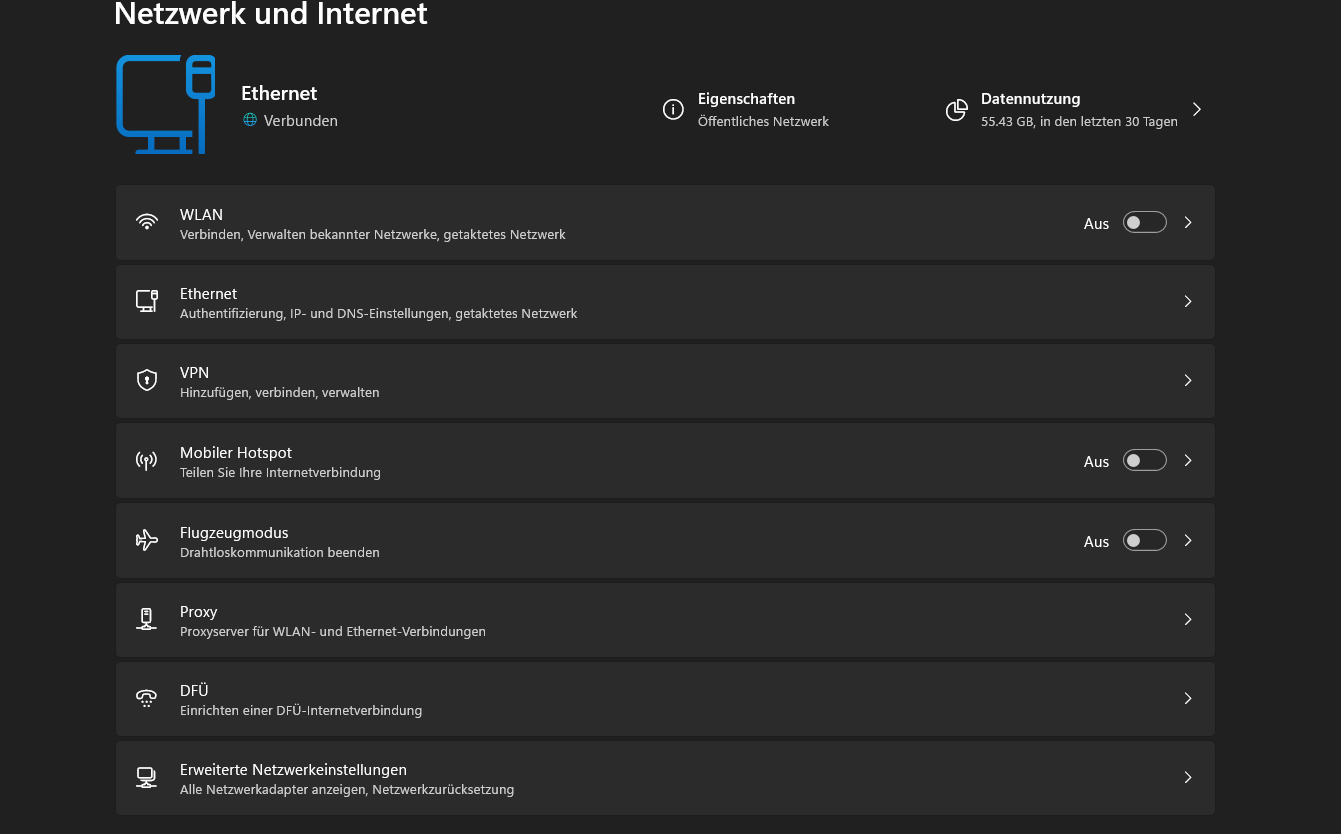Click the Netzwerk und Internet heading

271,15
